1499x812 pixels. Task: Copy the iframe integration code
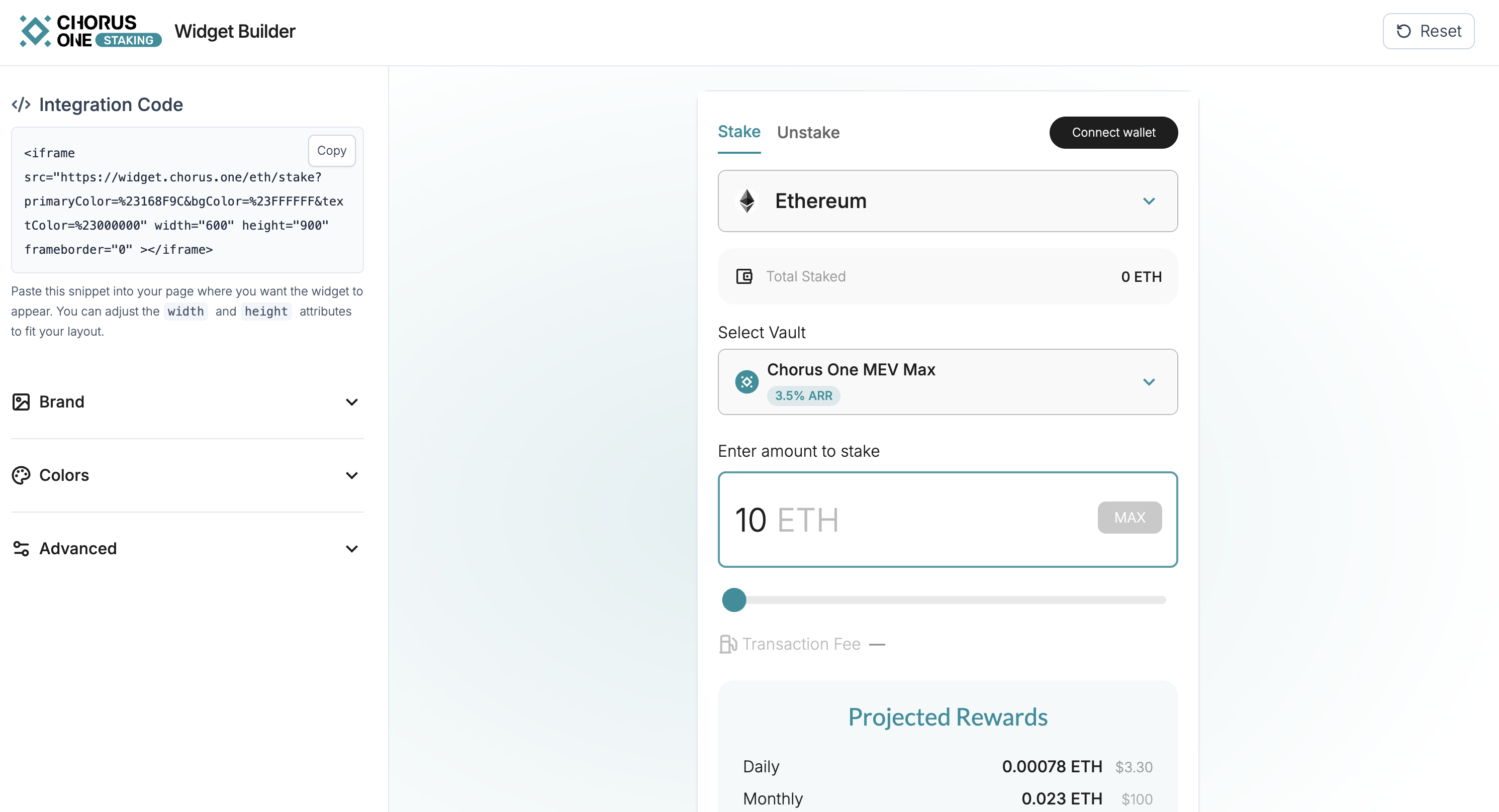point(331,151)
